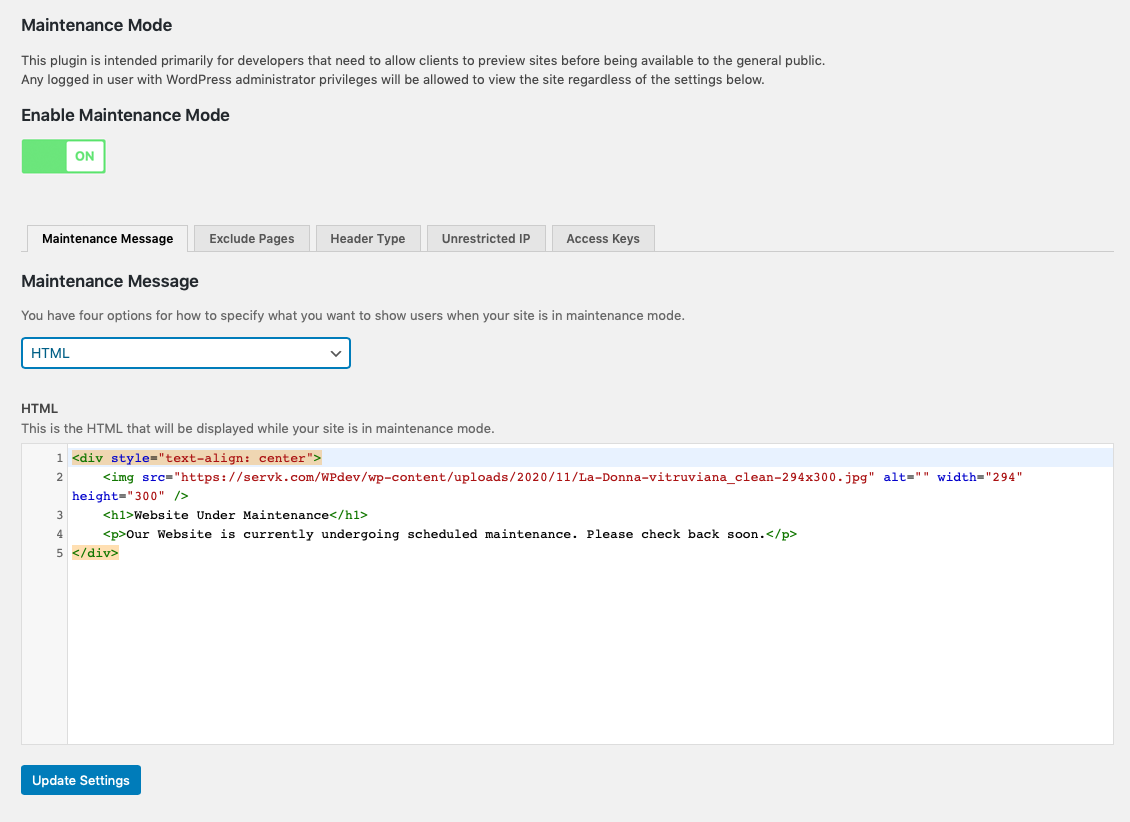Open the Header Type tab

tap(368, 238)
